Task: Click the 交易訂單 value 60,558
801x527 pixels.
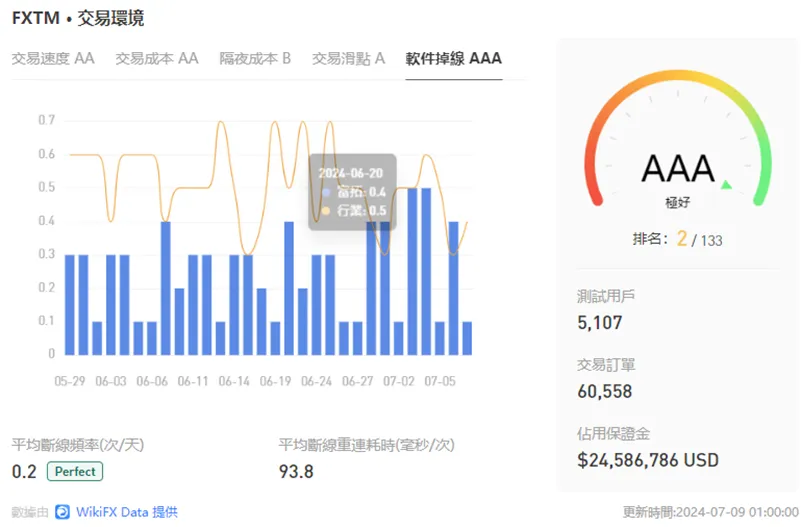Action: point(605,392)
